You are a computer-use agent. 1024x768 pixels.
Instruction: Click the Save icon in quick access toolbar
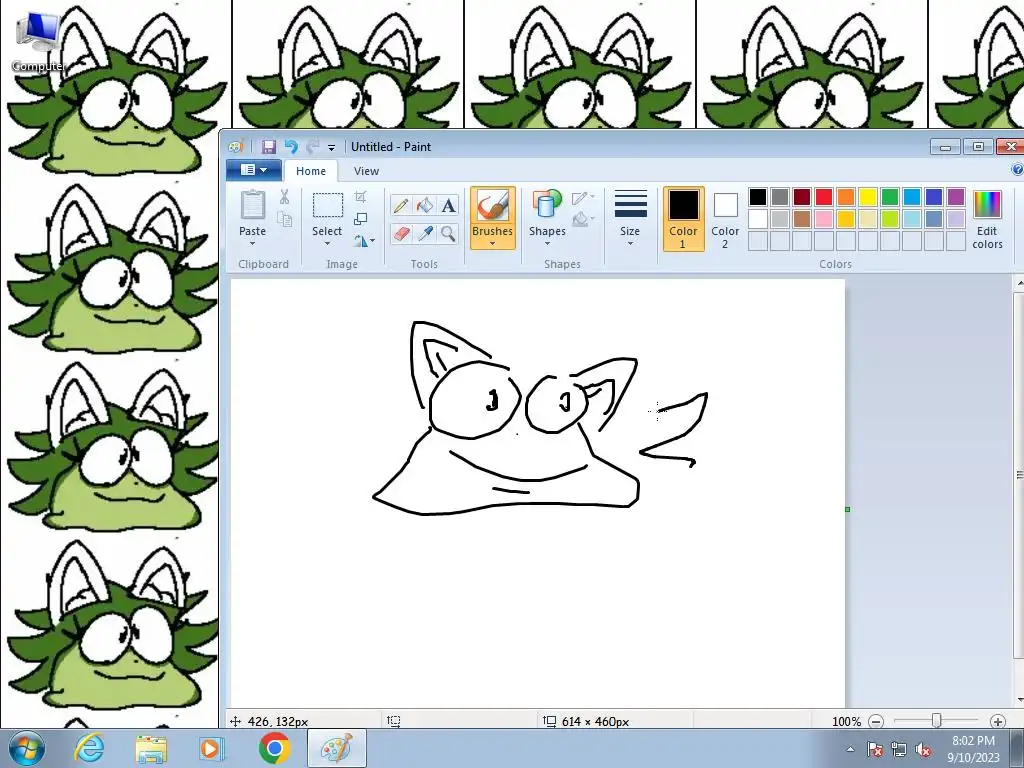pos(268,147)
